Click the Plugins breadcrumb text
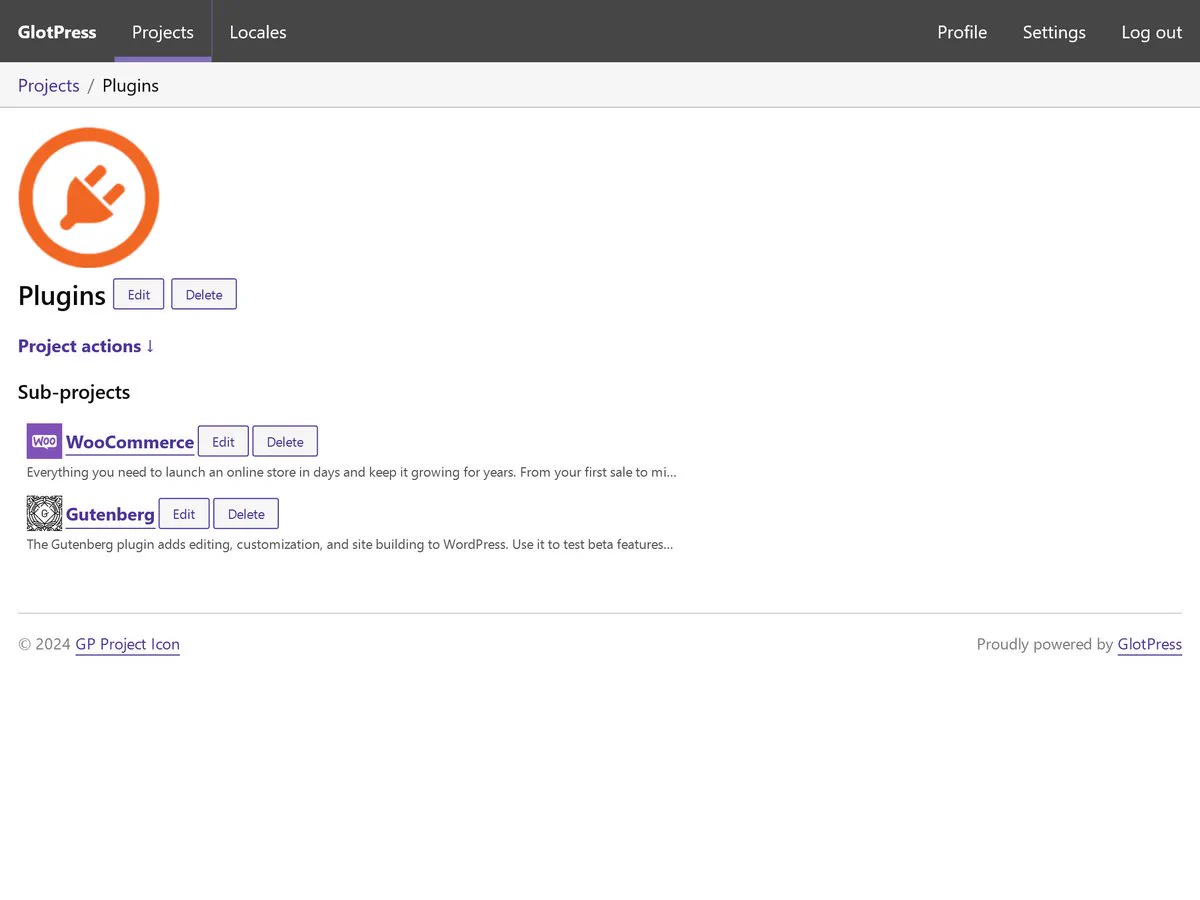1200x900 pixels. tap(131, 86)
